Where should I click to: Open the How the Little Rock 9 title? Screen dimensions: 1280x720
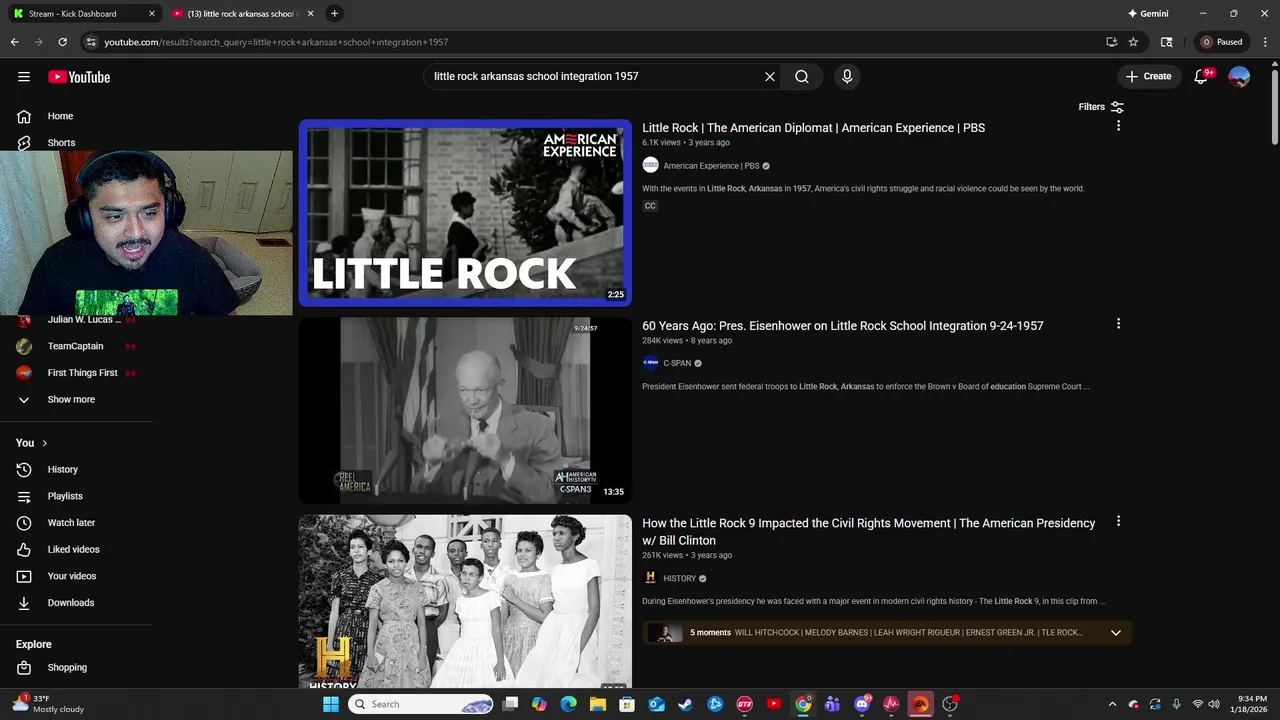[868, 531]
